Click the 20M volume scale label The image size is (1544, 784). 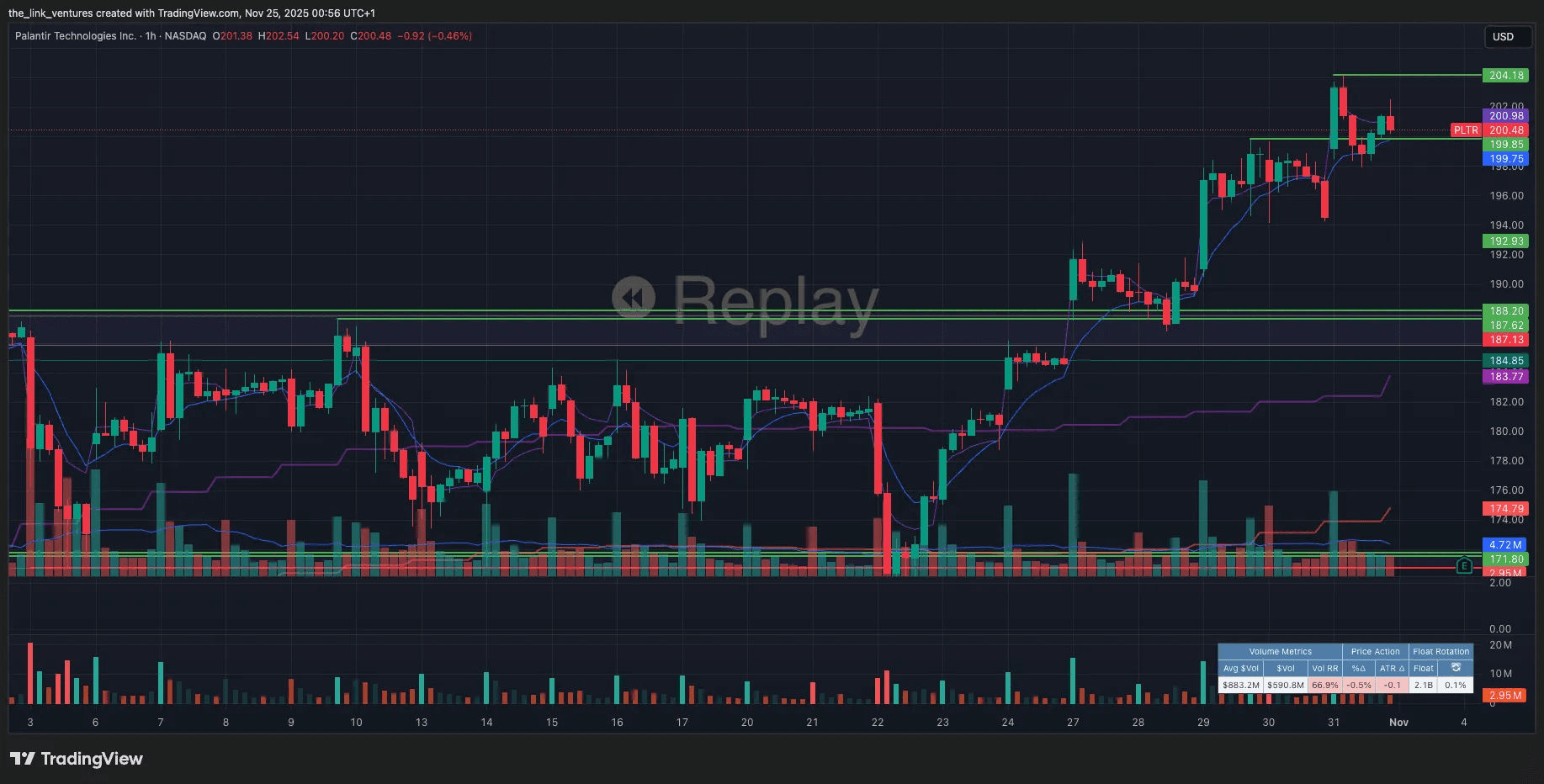pos(1500,645)
